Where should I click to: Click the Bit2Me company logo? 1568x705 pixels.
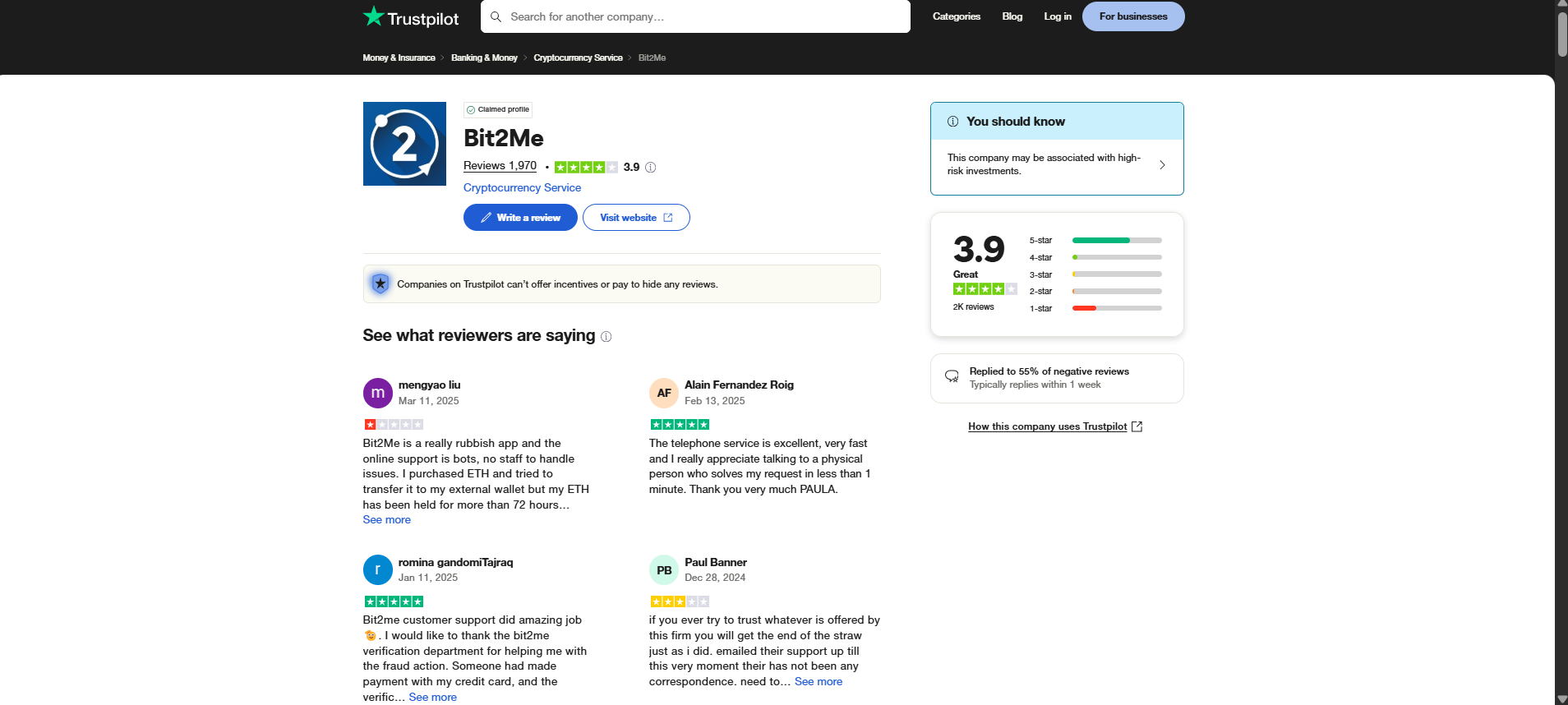404,144
